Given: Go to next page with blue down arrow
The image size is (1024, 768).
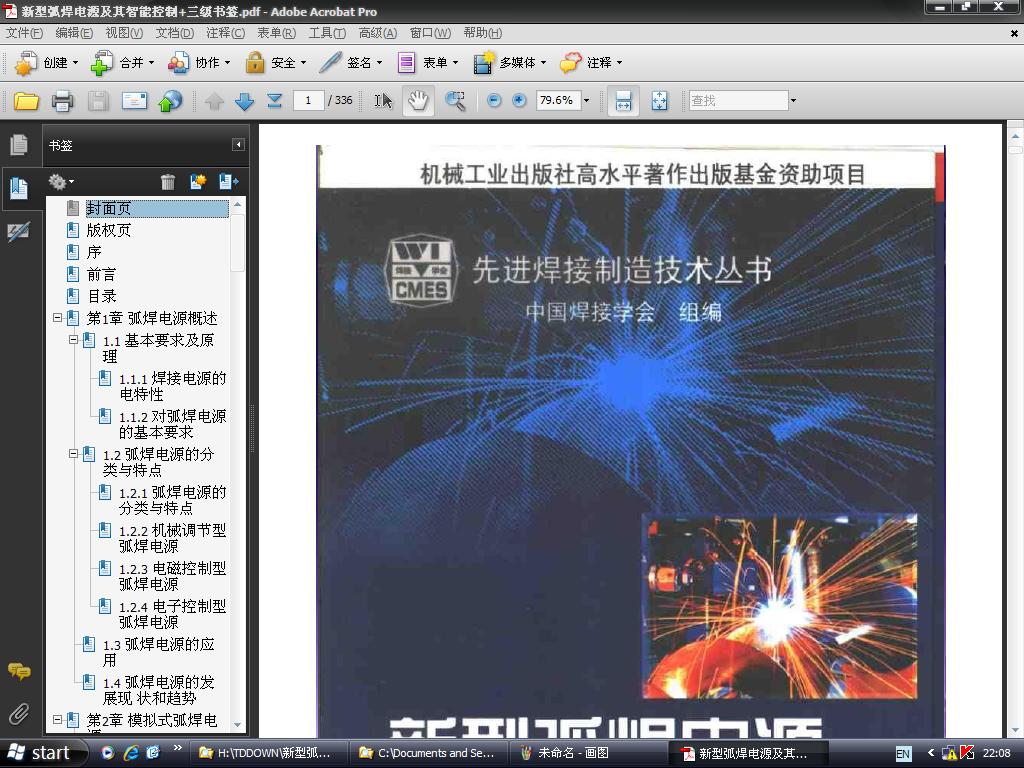Looking at the screenshot, I should click(x=244, y=101).
